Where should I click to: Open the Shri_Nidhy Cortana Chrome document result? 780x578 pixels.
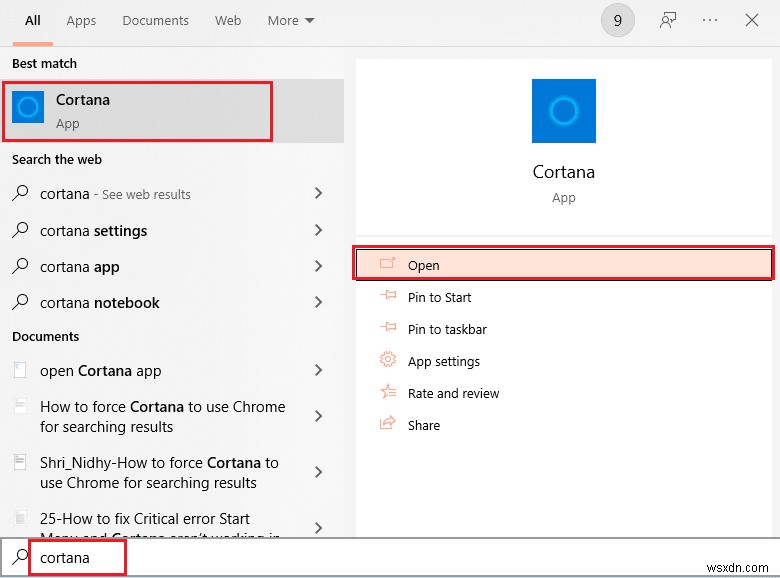(159, 473)
